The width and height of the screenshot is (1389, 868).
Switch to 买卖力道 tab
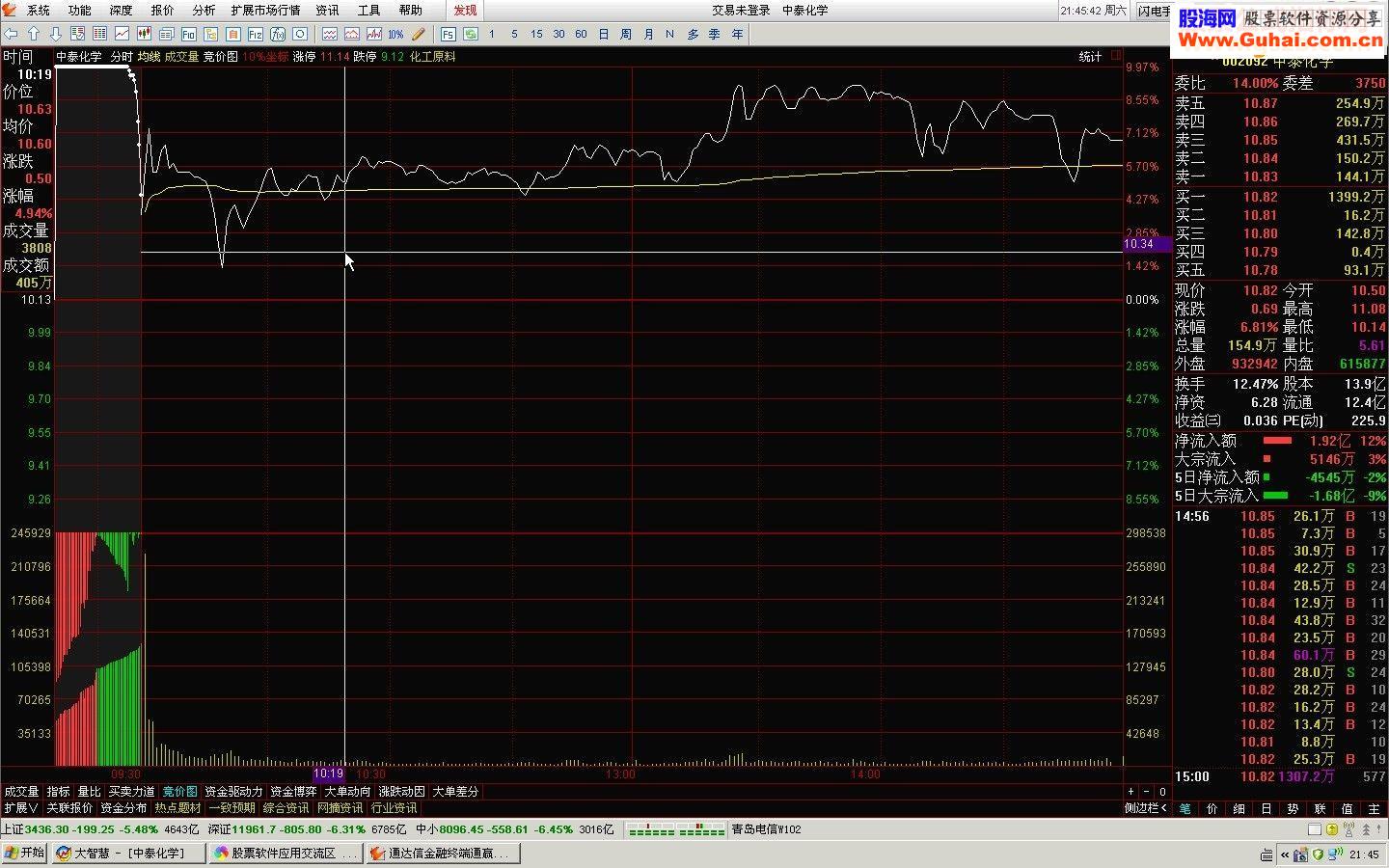pos(131,791)
